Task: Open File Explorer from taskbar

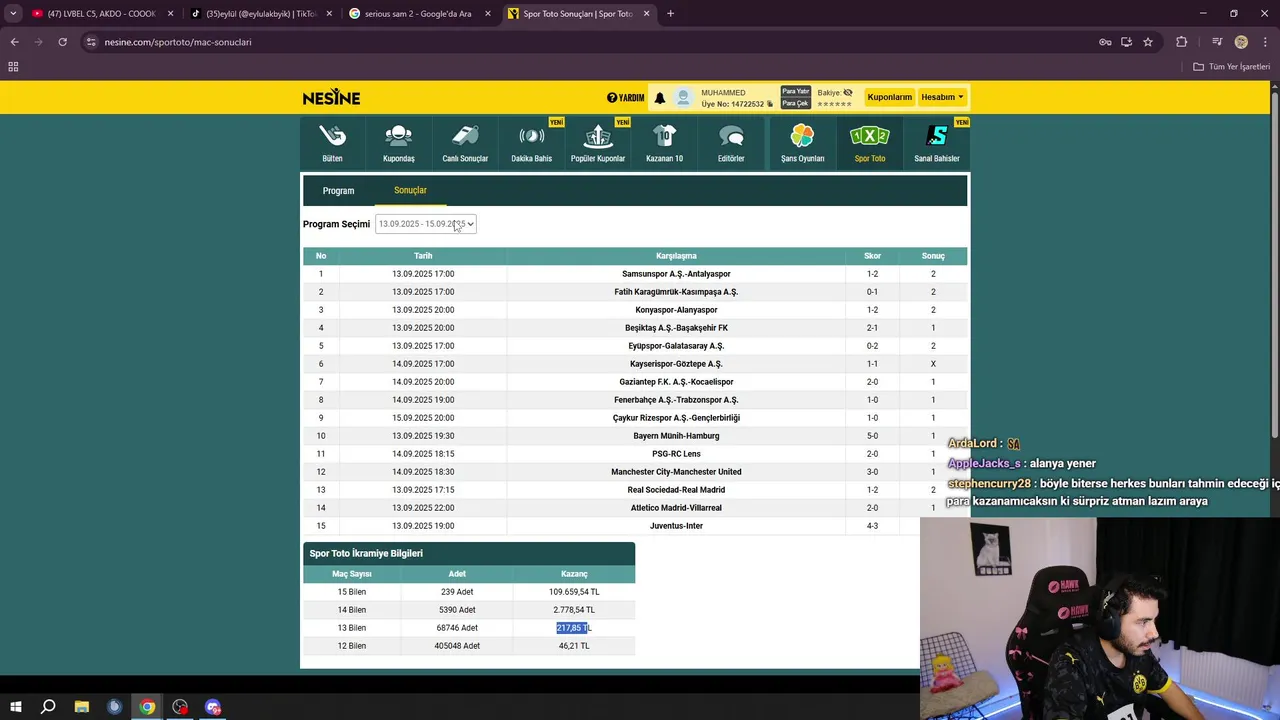Action: [82, 707]
